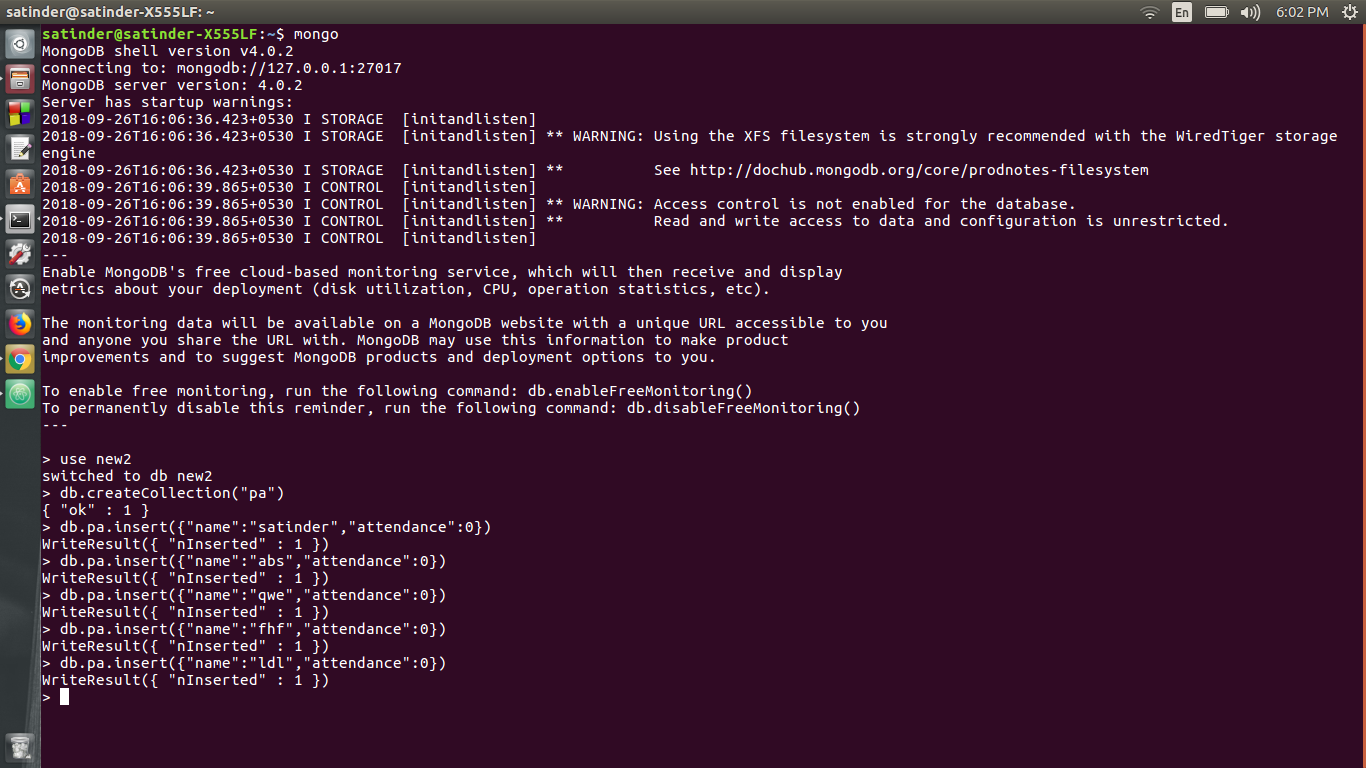Launch Software Updater from the dock

pyautogui.click(x=20, y=289)
